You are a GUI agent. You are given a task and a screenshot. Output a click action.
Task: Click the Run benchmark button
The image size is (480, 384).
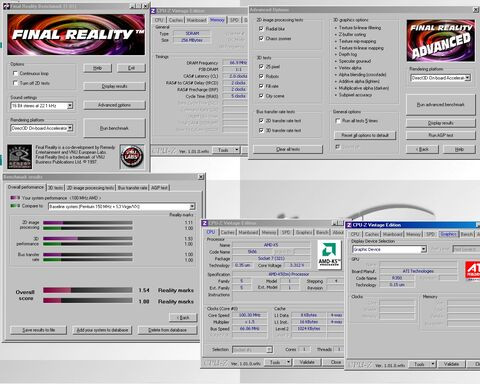click(x=114, y=128)
